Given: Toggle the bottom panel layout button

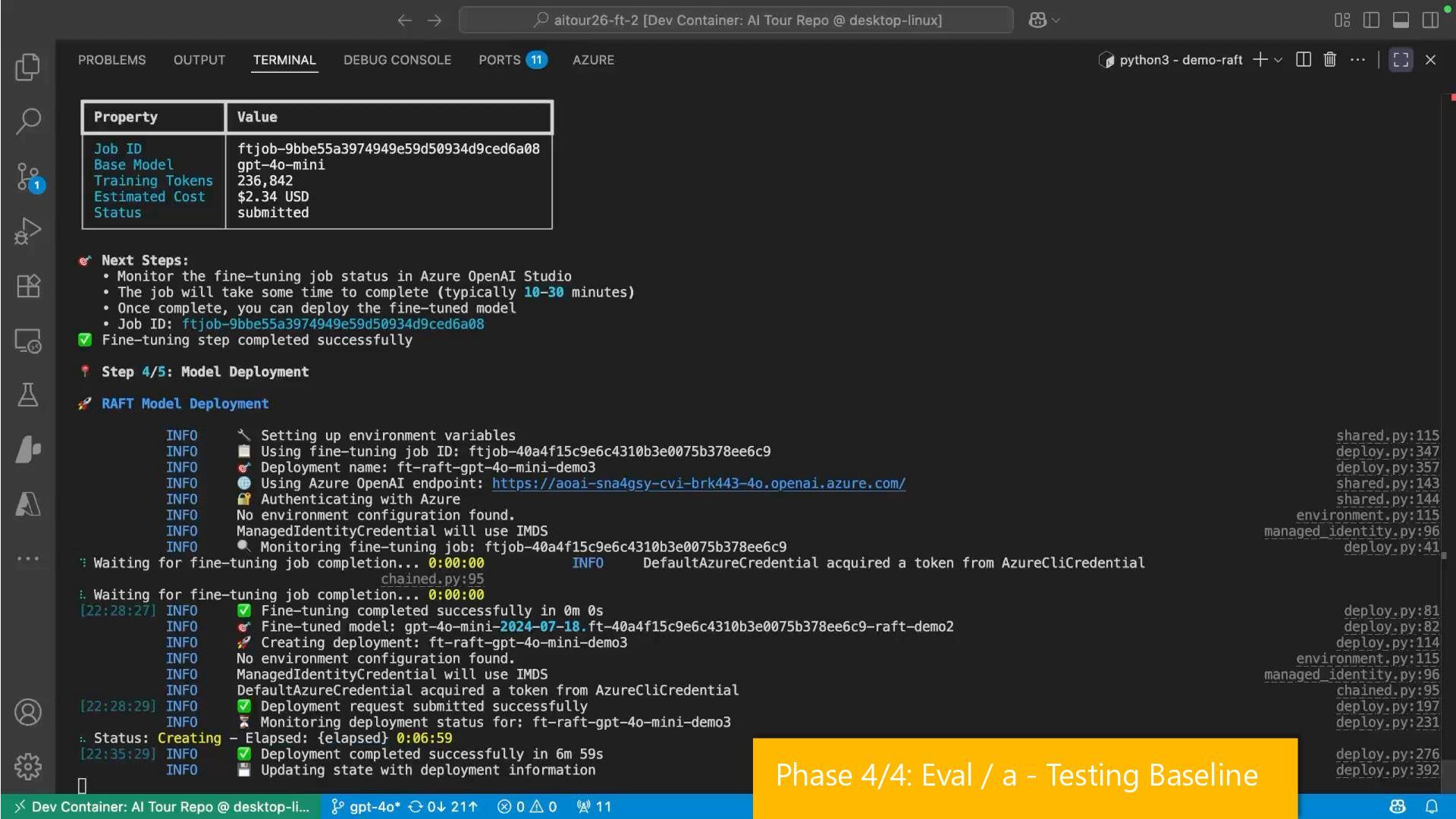Looking at the screenshot, I should (1401, 20).
